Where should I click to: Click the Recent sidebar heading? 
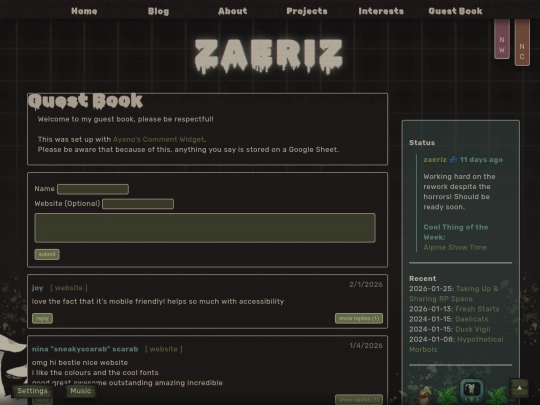pos(423,279)
